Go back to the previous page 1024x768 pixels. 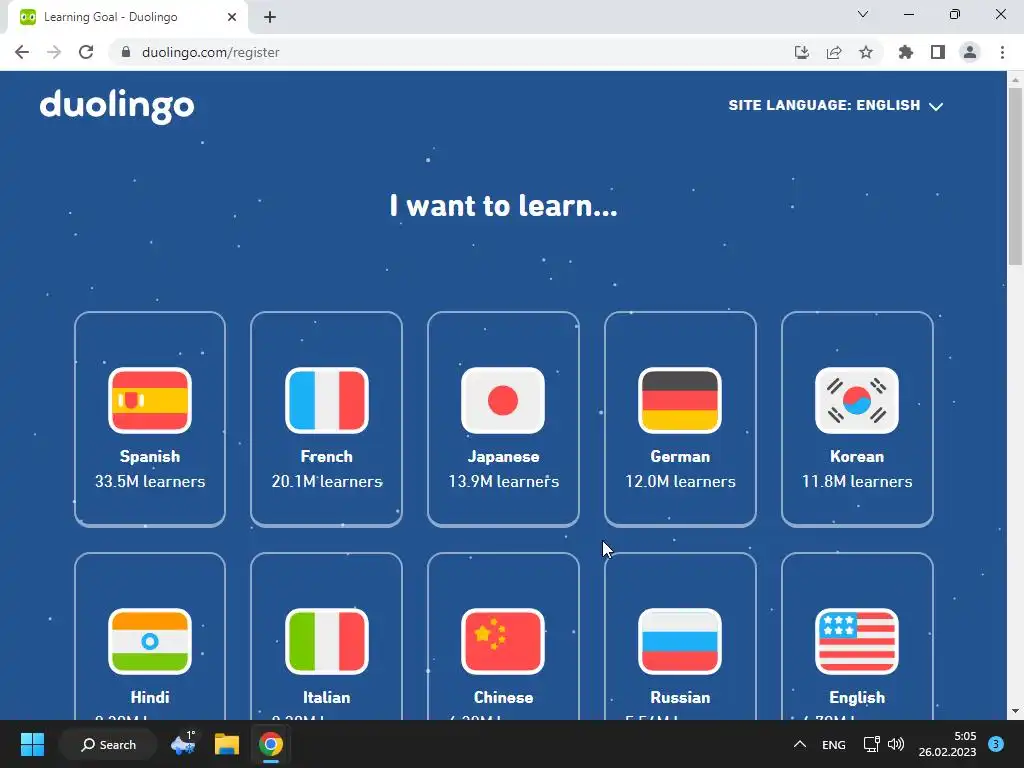tap(22, 52)
